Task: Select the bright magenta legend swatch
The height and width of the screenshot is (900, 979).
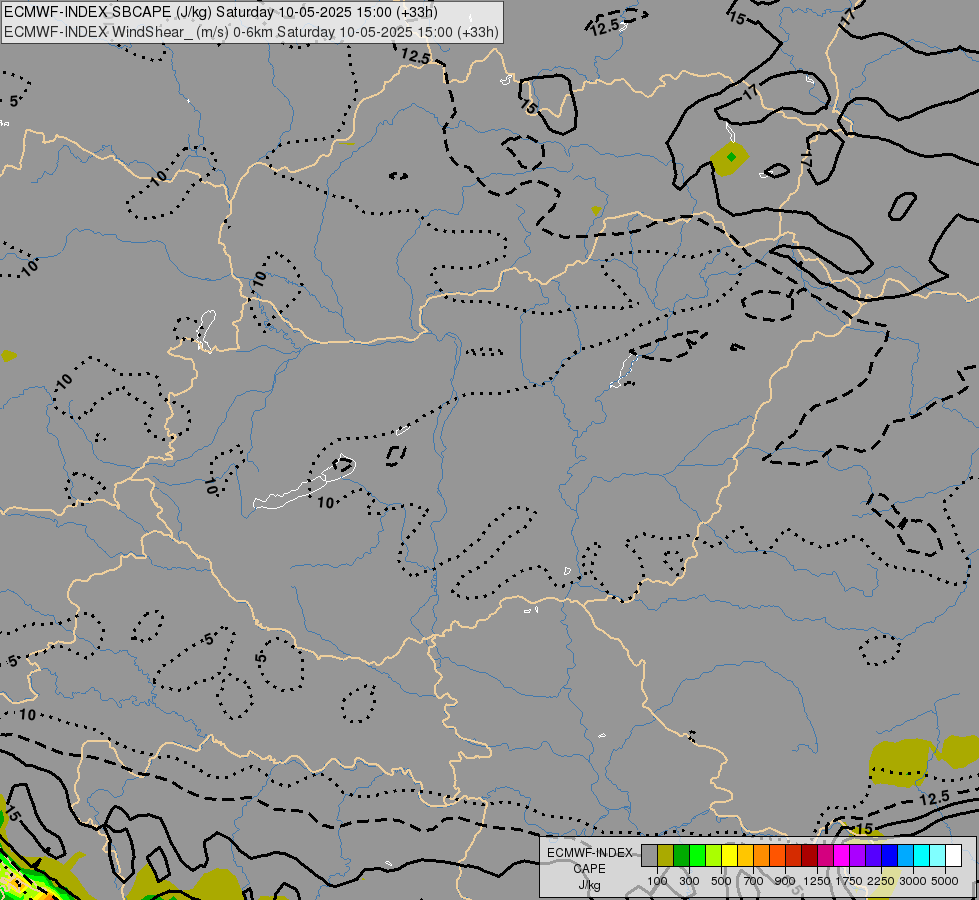Action: coord(841,856)
